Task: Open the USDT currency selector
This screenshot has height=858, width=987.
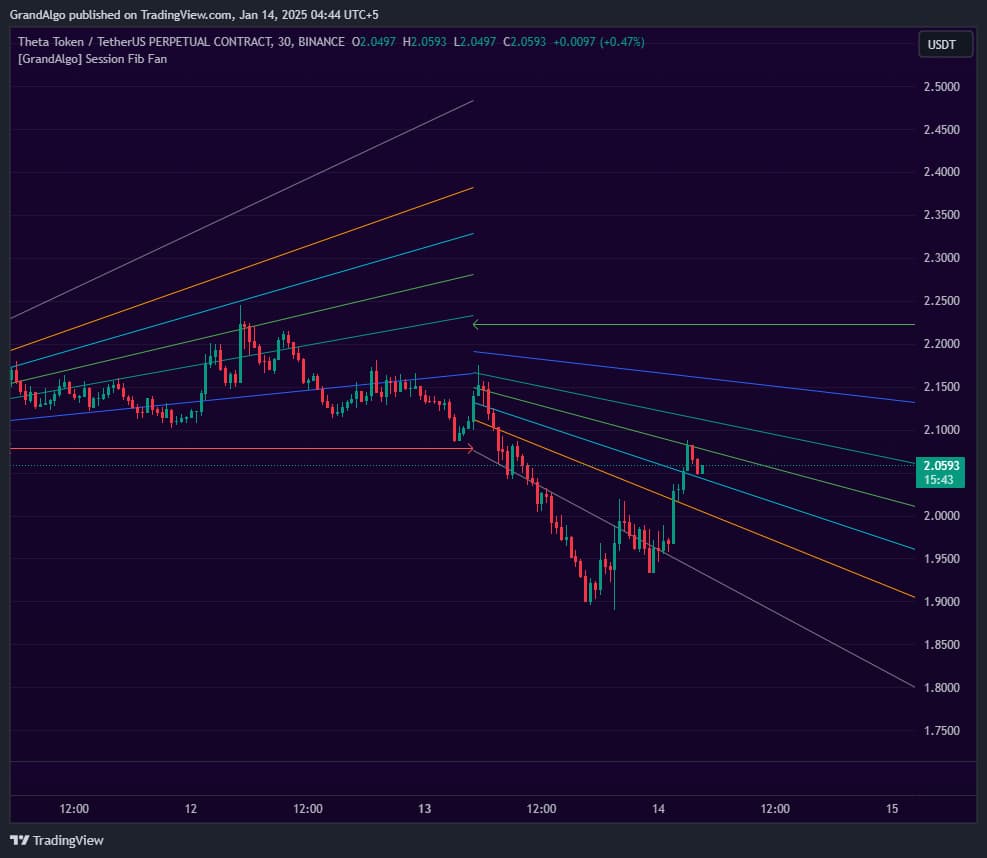Action: coord(944,44)
